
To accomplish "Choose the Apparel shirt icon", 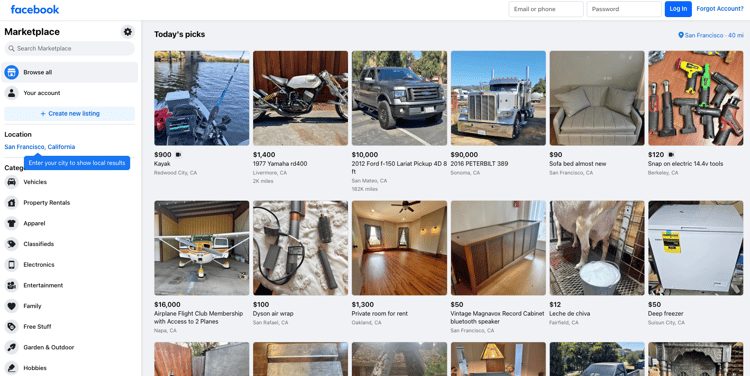I will coord(11,223).
